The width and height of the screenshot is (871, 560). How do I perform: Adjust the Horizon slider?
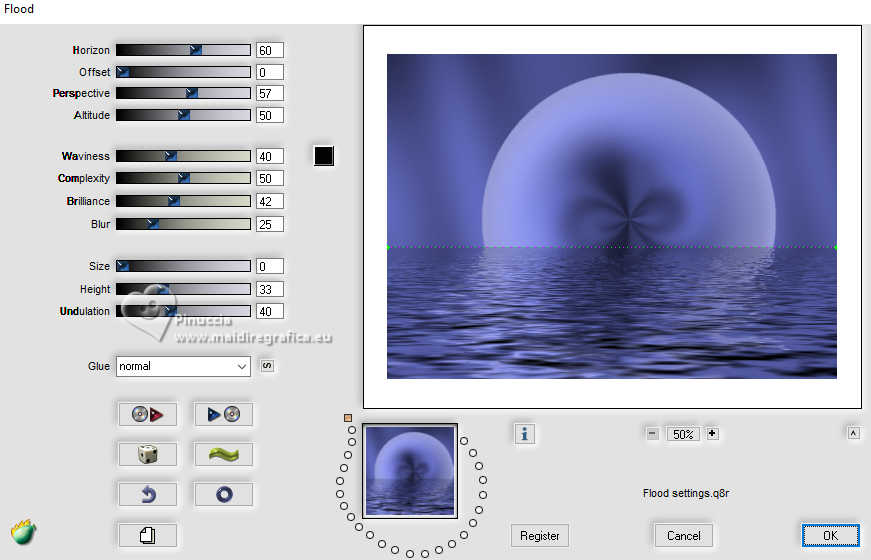[x=183, y=50]
